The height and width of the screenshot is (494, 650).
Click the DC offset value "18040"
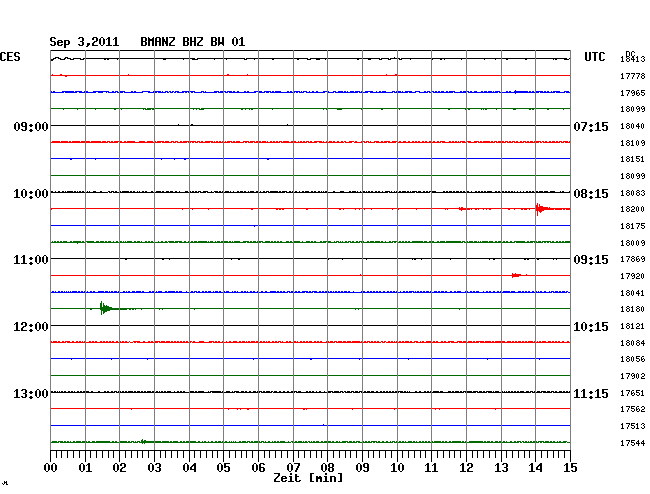pos(633,126)
